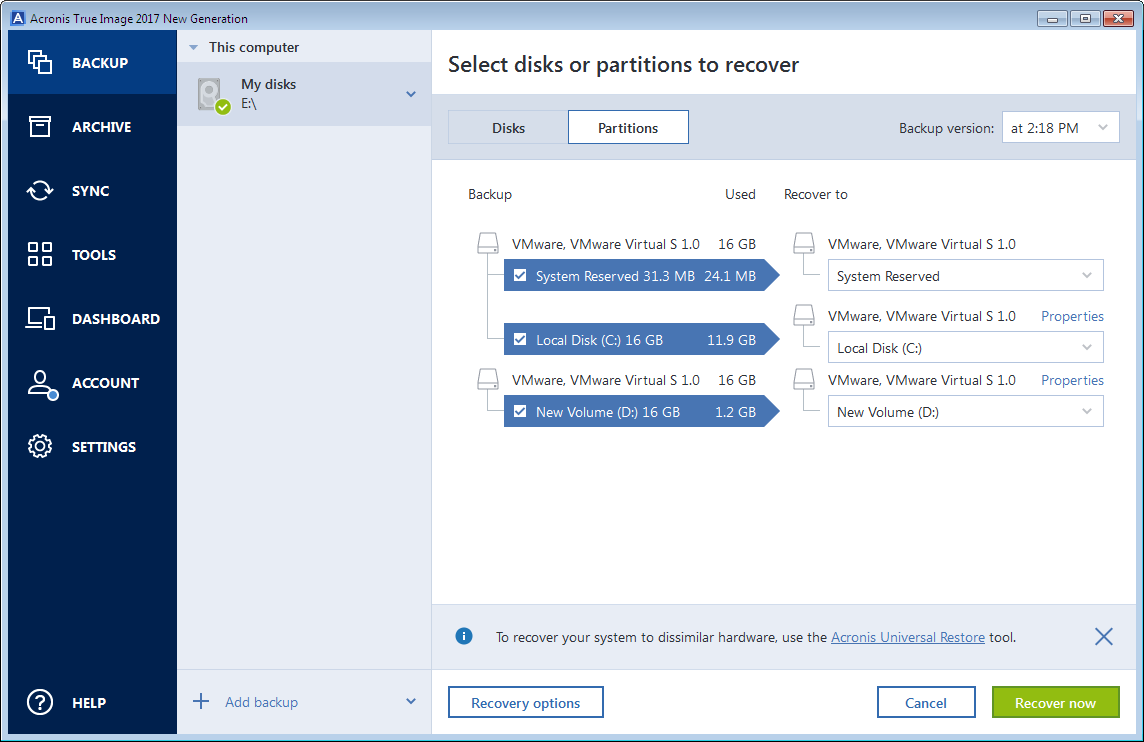1144x742 pixels.
Task: Open the Archive section icon
Action: click(40, 127)
